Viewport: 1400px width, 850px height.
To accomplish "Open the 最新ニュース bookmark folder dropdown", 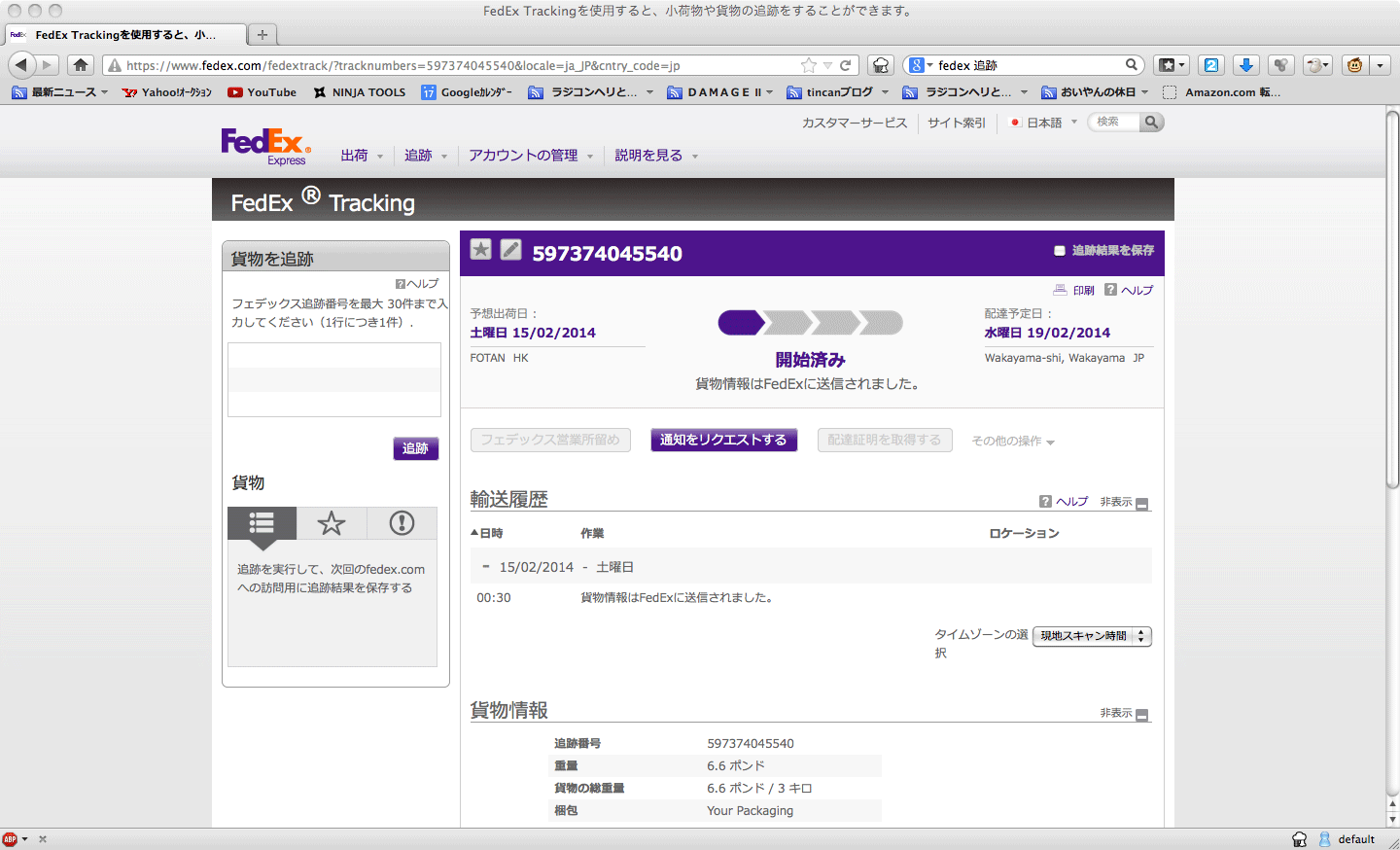I will [60, 92].
